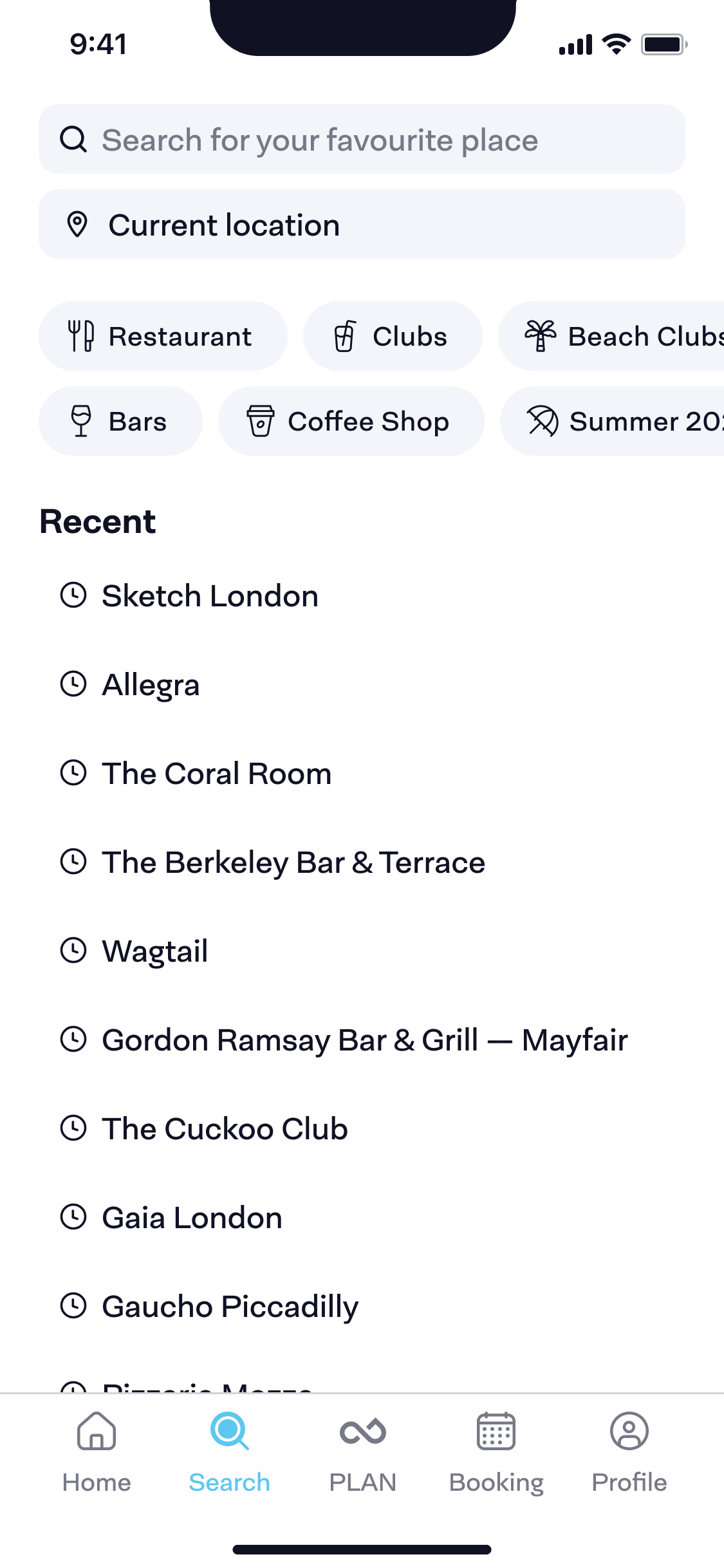Select the Restaurant category chip

pos(163,336)
